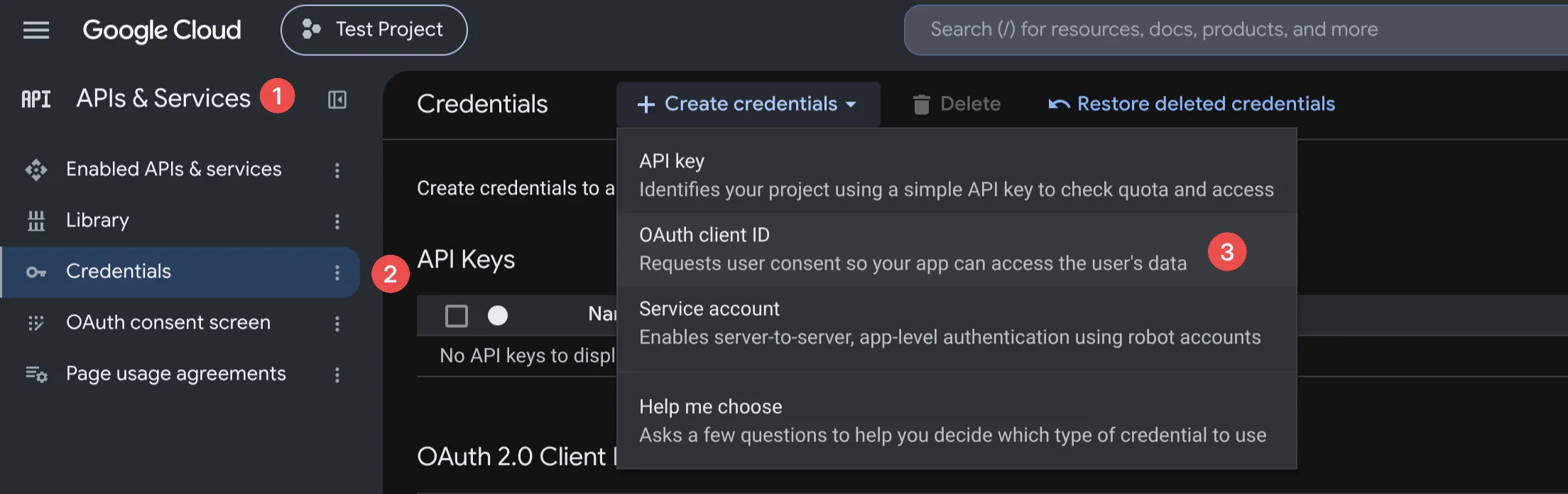Click the trash can icon by Delete
Image resolution: width=1568 pixels, height=494 pixels.
tap(921, 104)
